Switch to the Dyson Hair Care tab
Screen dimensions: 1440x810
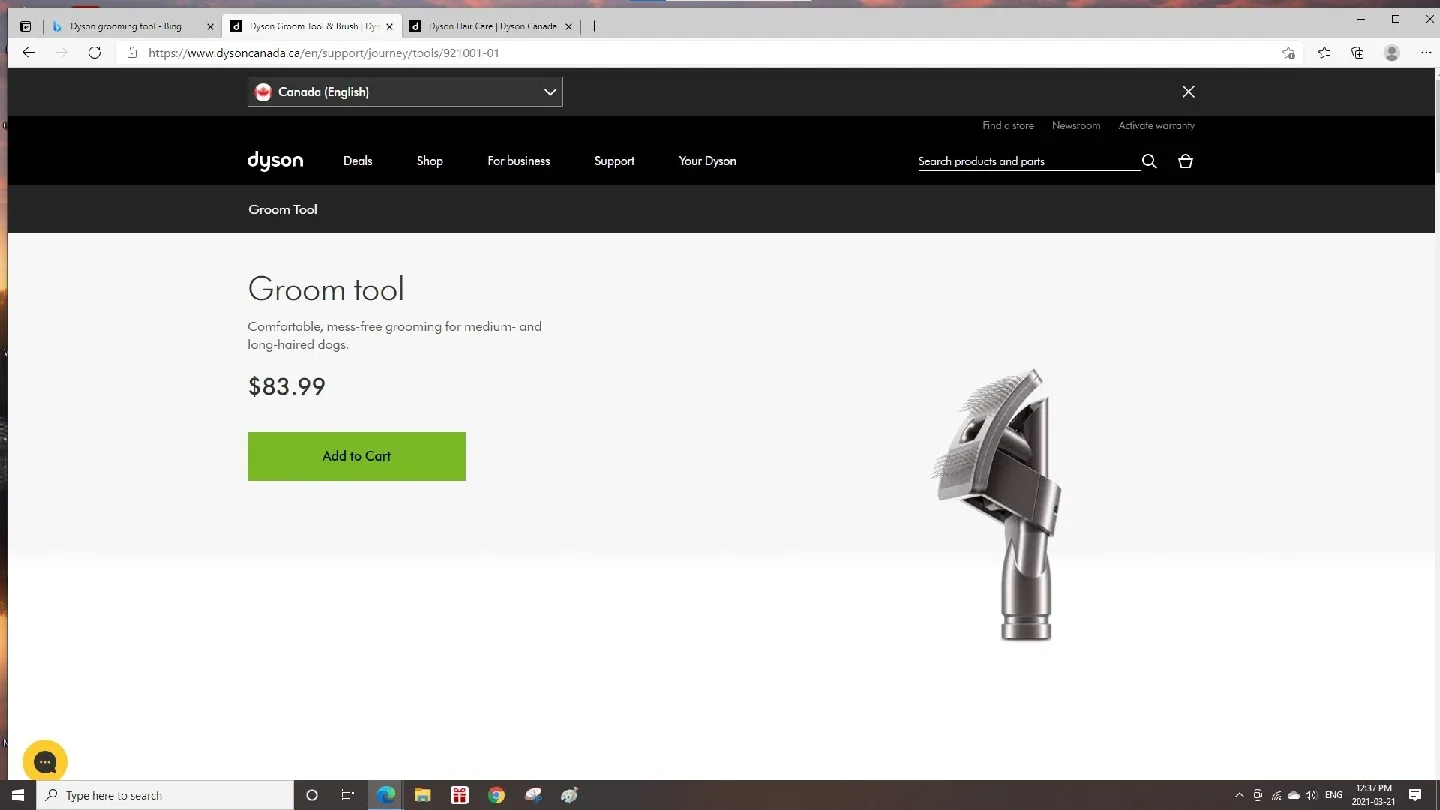tap(490, 26)
